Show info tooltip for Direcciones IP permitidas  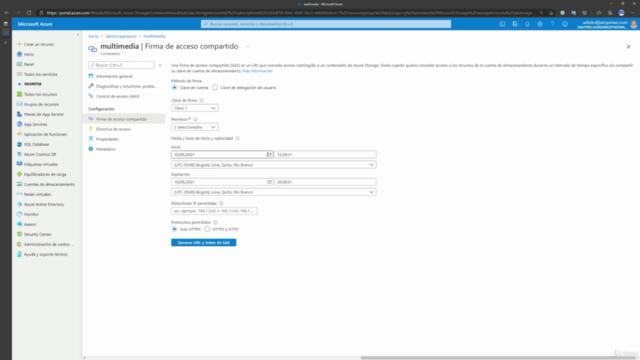(221, 203)
